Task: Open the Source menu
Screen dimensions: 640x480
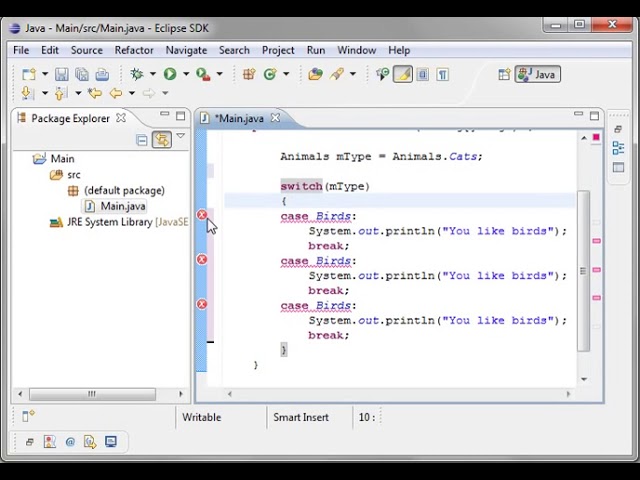Action: pos(87,50)
